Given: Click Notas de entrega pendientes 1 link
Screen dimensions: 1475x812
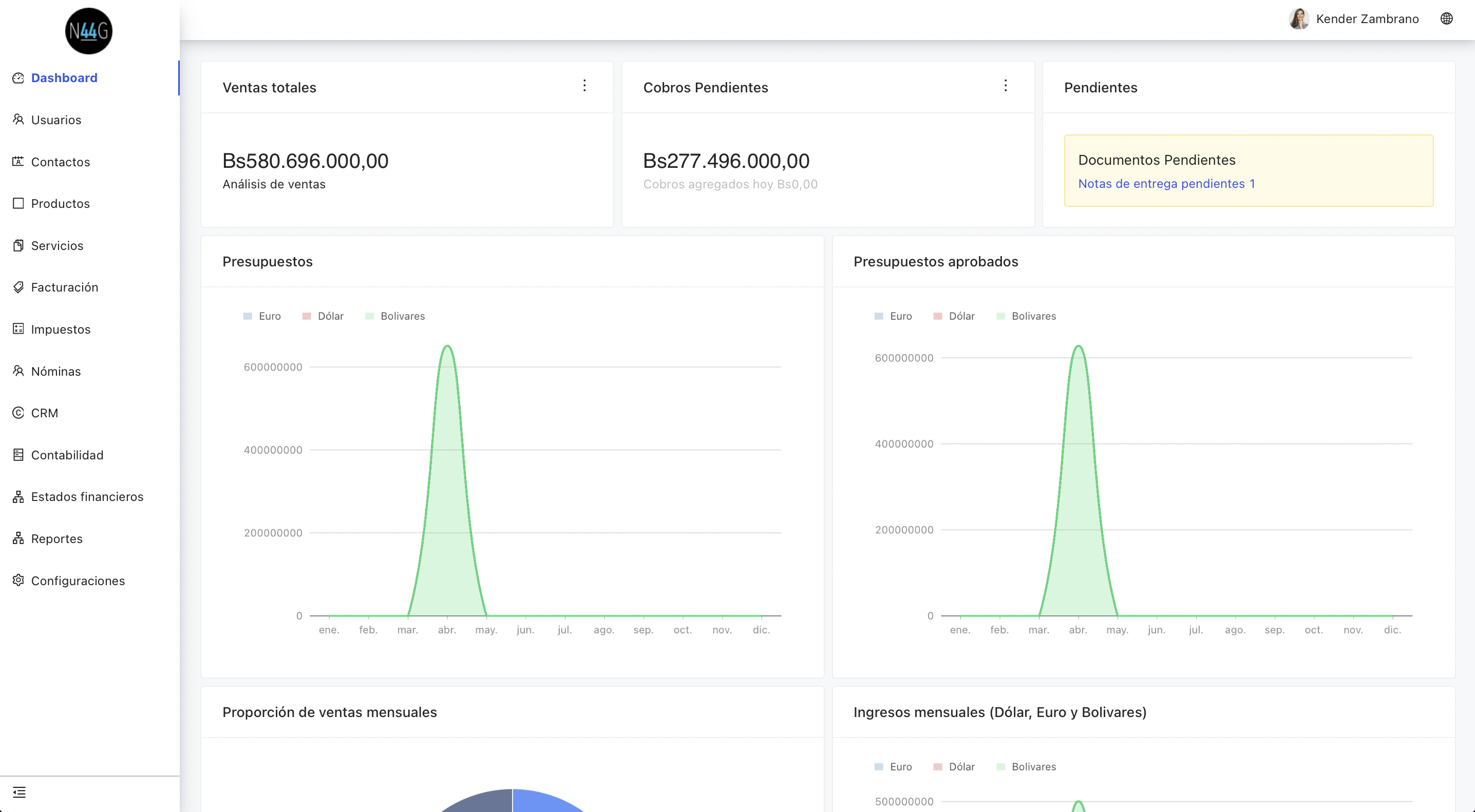Looking at the screenshot, I should tap(1166, 184).
